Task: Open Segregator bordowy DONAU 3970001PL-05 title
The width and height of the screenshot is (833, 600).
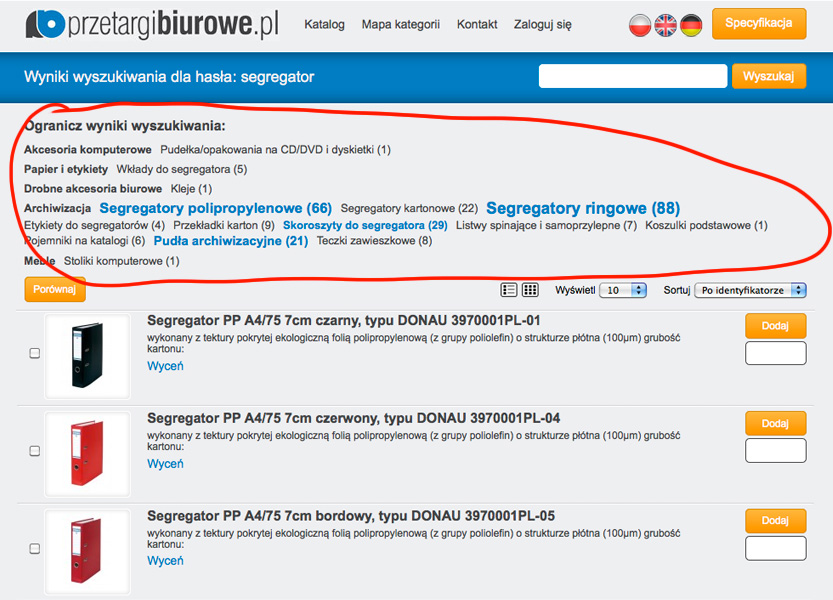Action: (x=351, y=516)
